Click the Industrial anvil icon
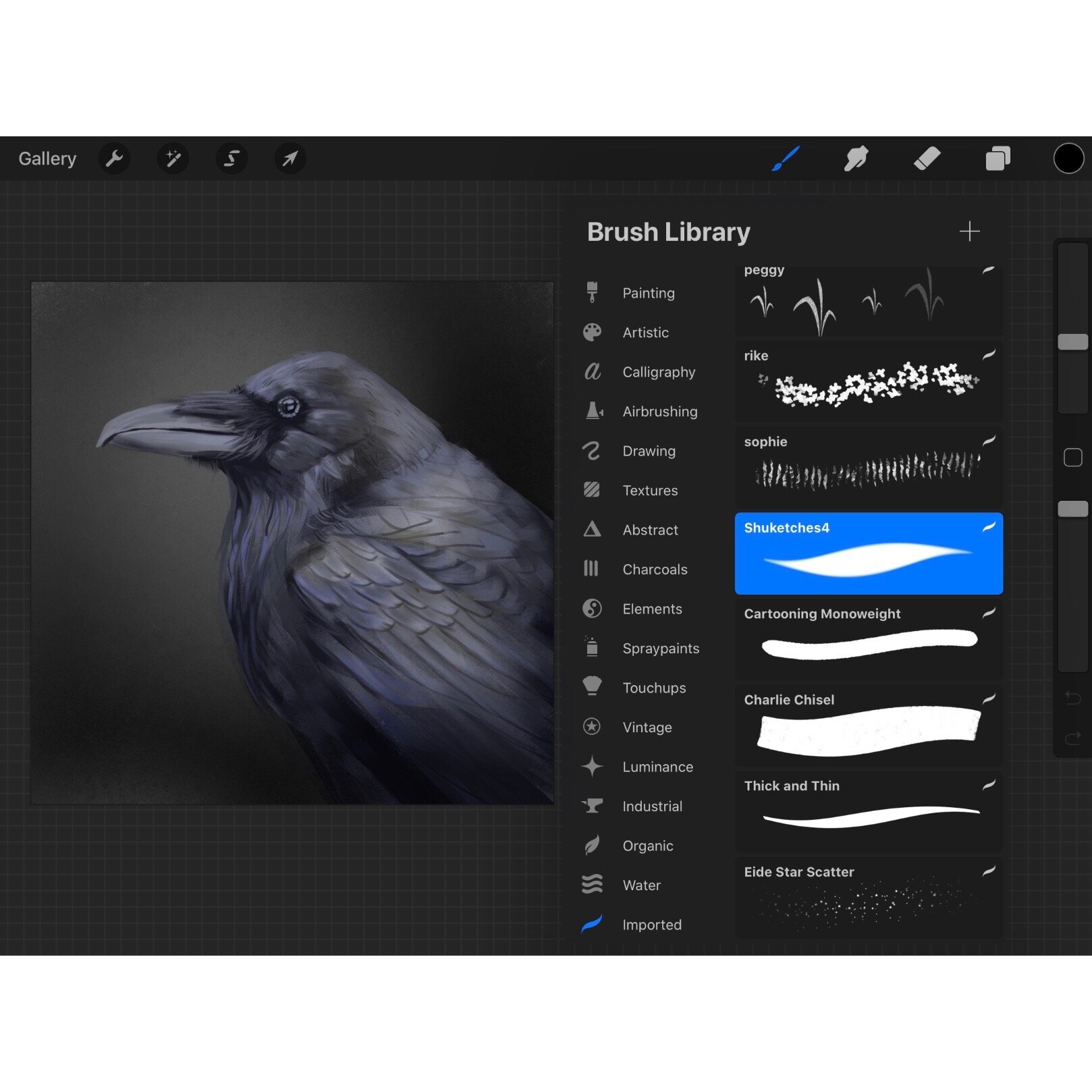Image resolution: width=1092 pixels, height=1092 pixels. pos(592,805)
